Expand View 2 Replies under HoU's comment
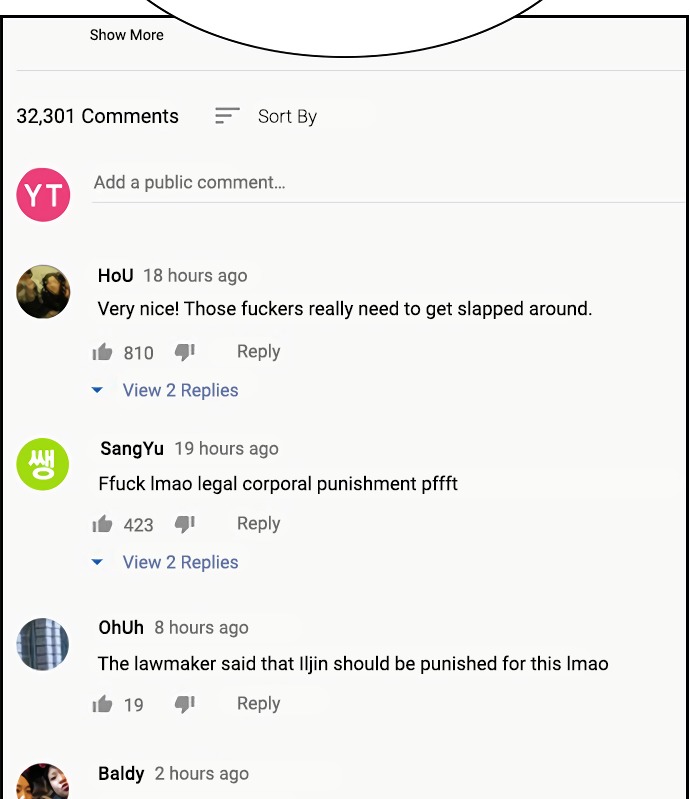This screenshot has height=799, width=690. (x=180, y=390)
